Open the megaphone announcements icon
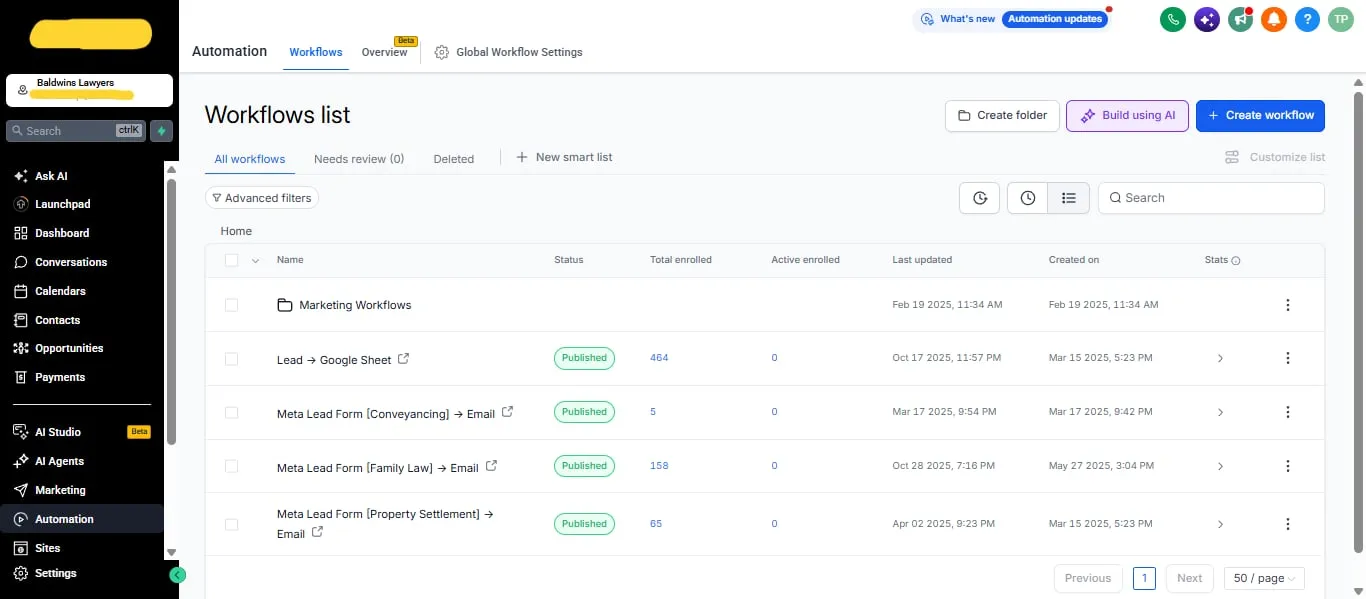The image size is (1366, 599). (1241, 19)
